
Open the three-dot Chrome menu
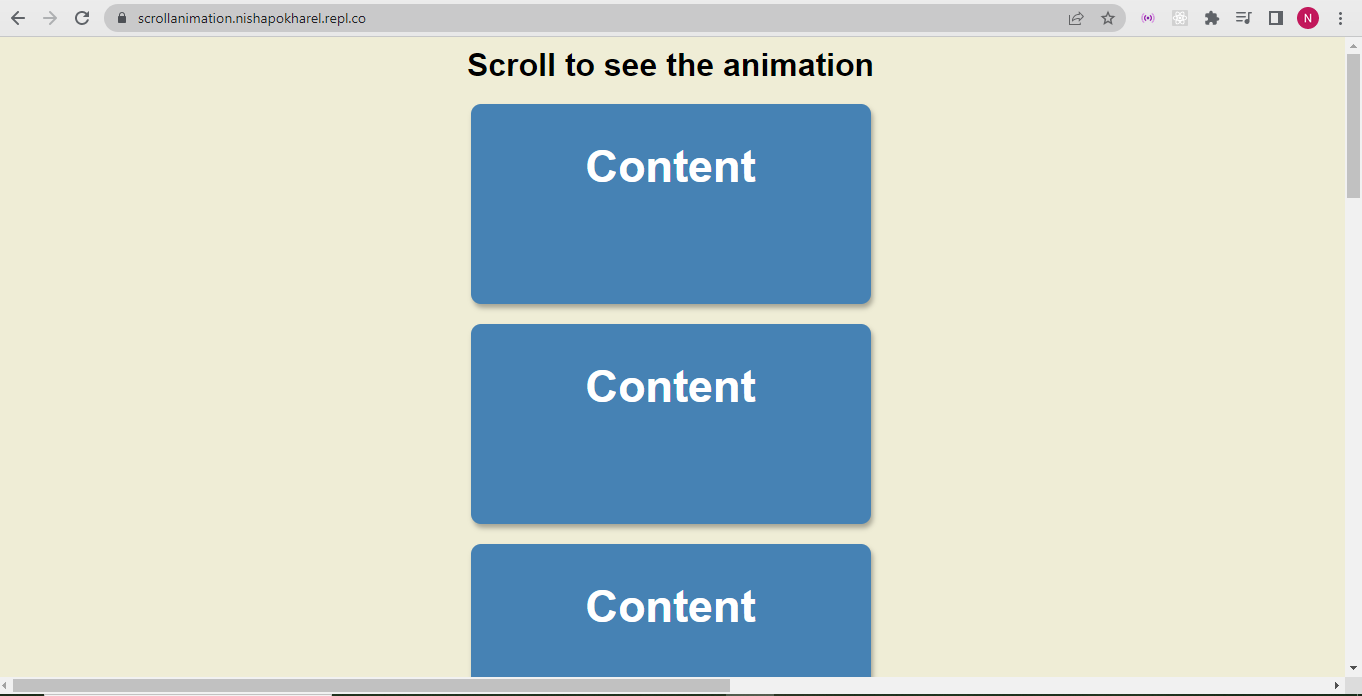coord(1340,17)
